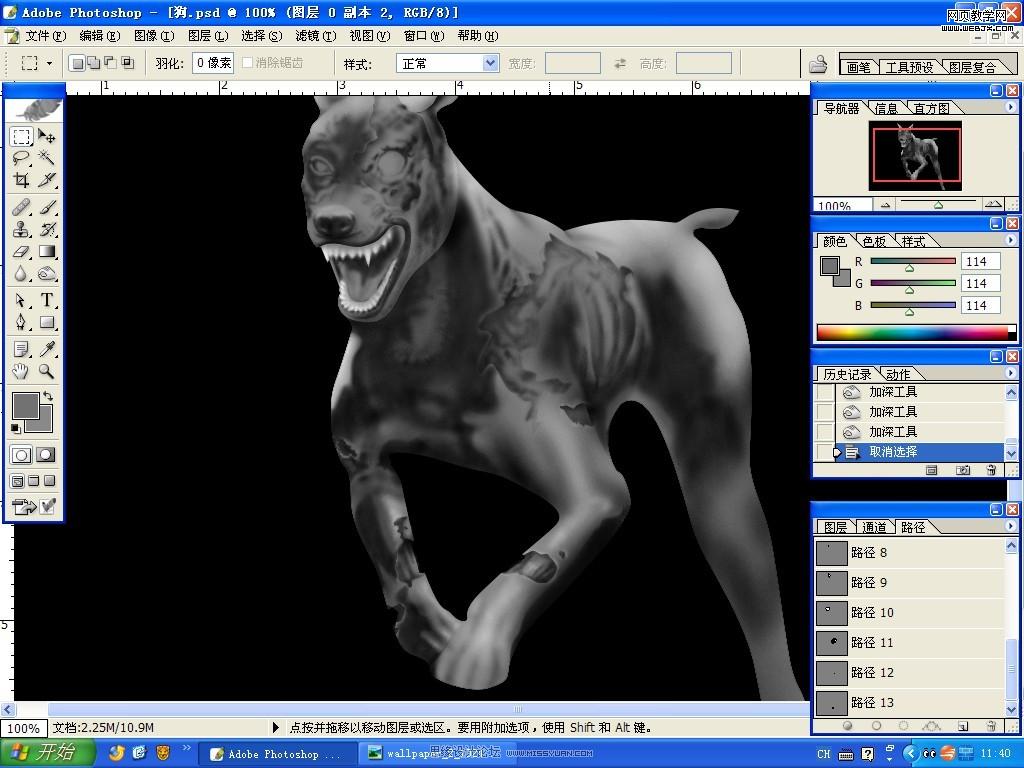This screenshot has width=1024, height=768.
Task: Switch to the 图层 (Layers) tab
Action: (834, 527)
